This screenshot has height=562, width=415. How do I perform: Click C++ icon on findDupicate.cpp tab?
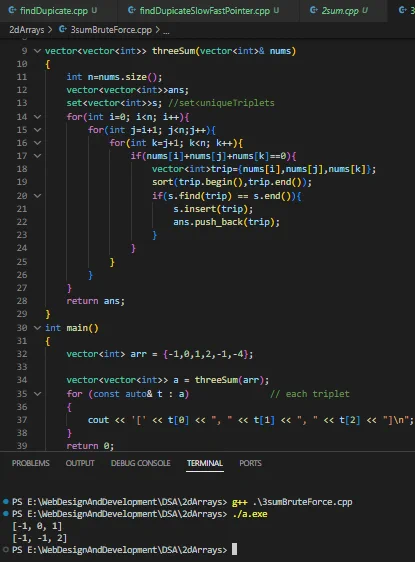(x=12, y=10)
